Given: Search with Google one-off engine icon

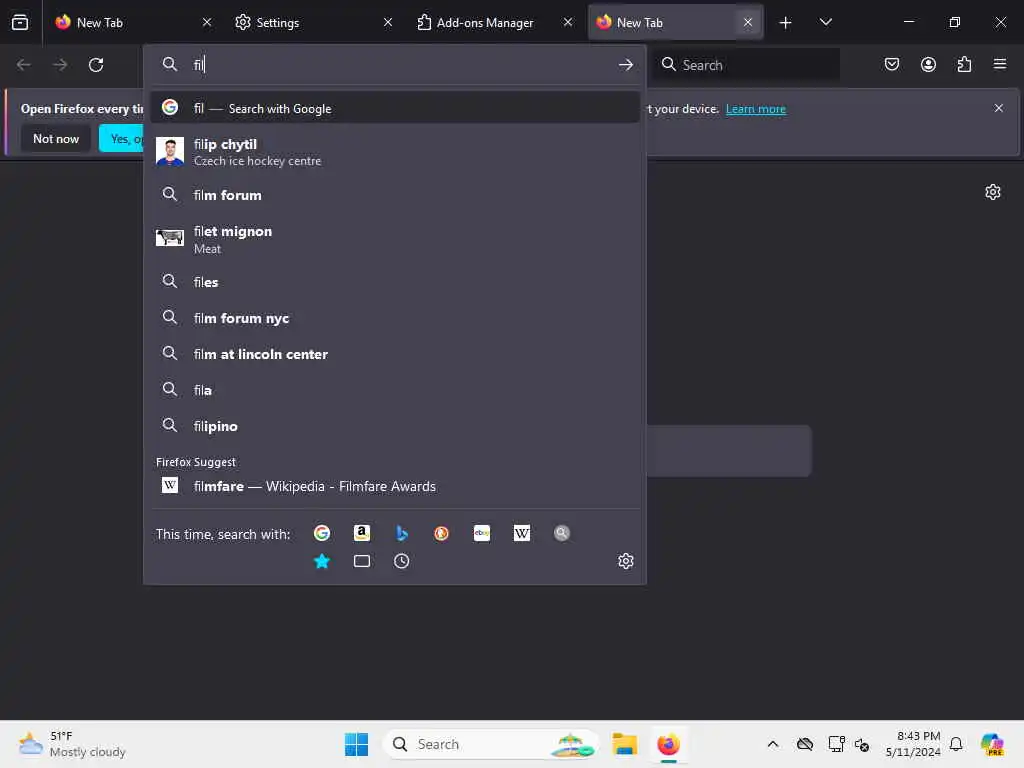Looking at the screenshot, I should [x=321, y=533].
